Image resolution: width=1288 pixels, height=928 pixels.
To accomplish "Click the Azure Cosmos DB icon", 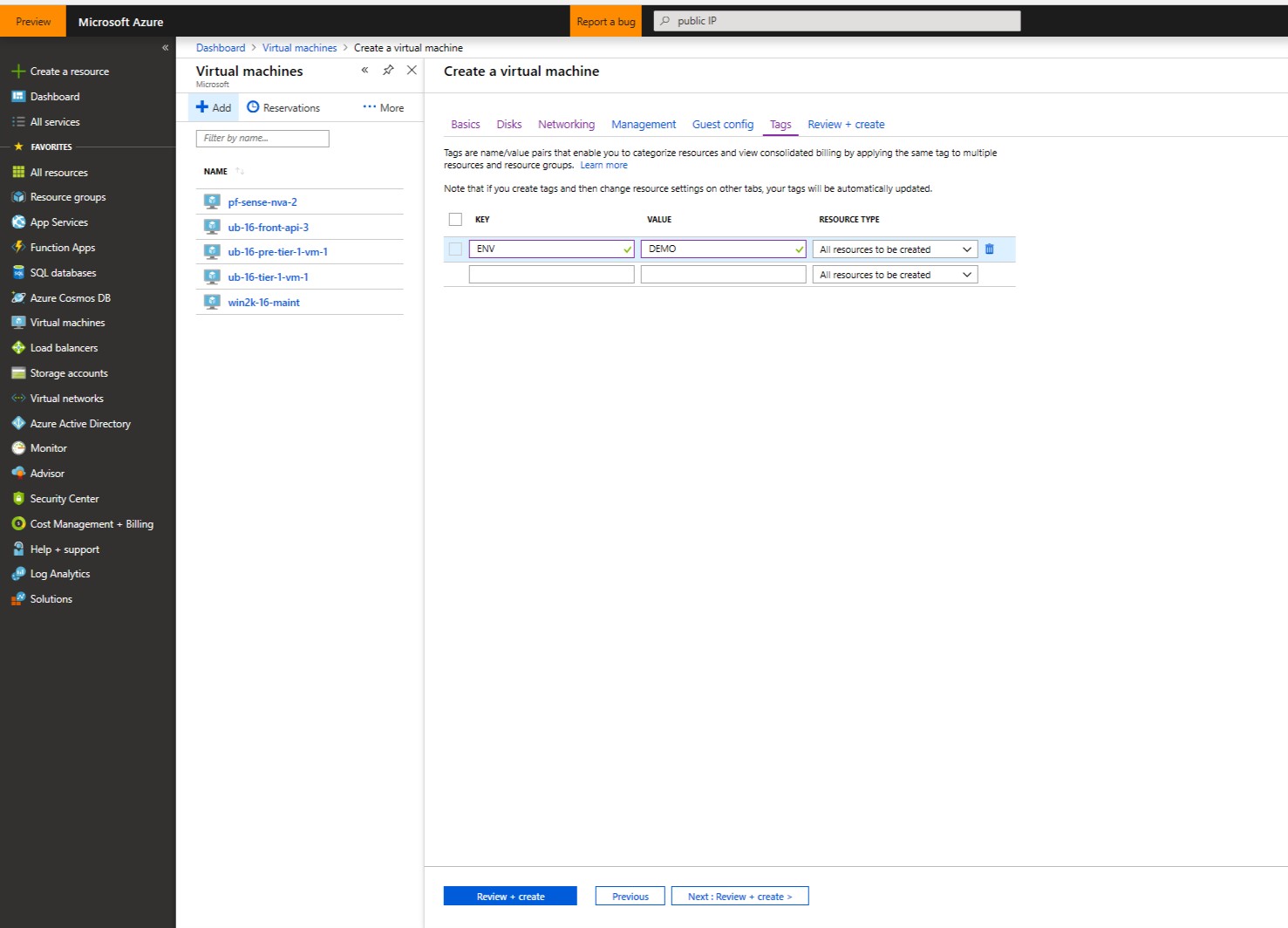I will [18, 298].
